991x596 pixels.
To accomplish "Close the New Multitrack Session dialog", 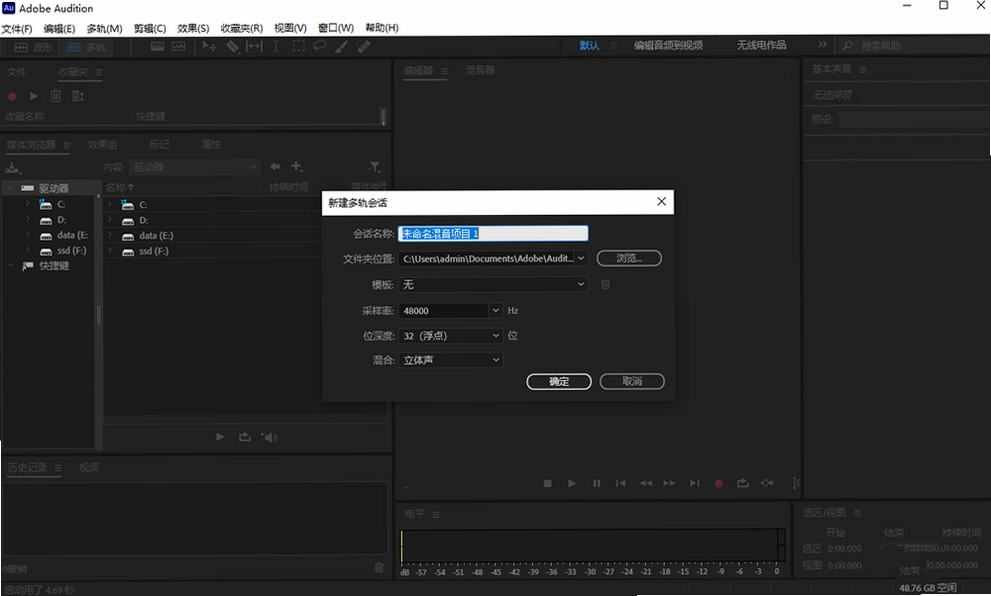I will [x=661, y=202].
